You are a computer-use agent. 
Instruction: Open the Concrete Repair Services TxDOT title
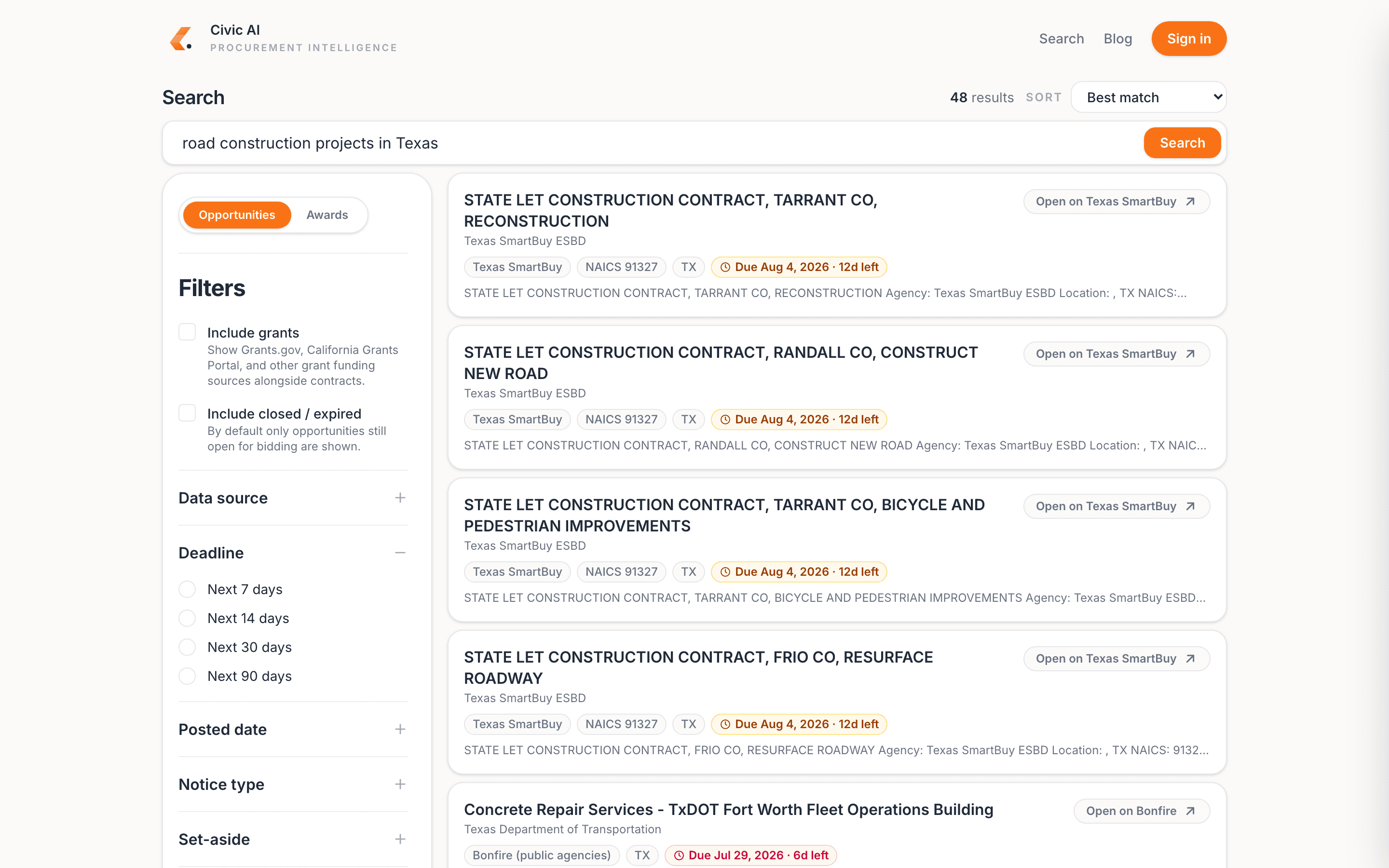pos(728,810)
